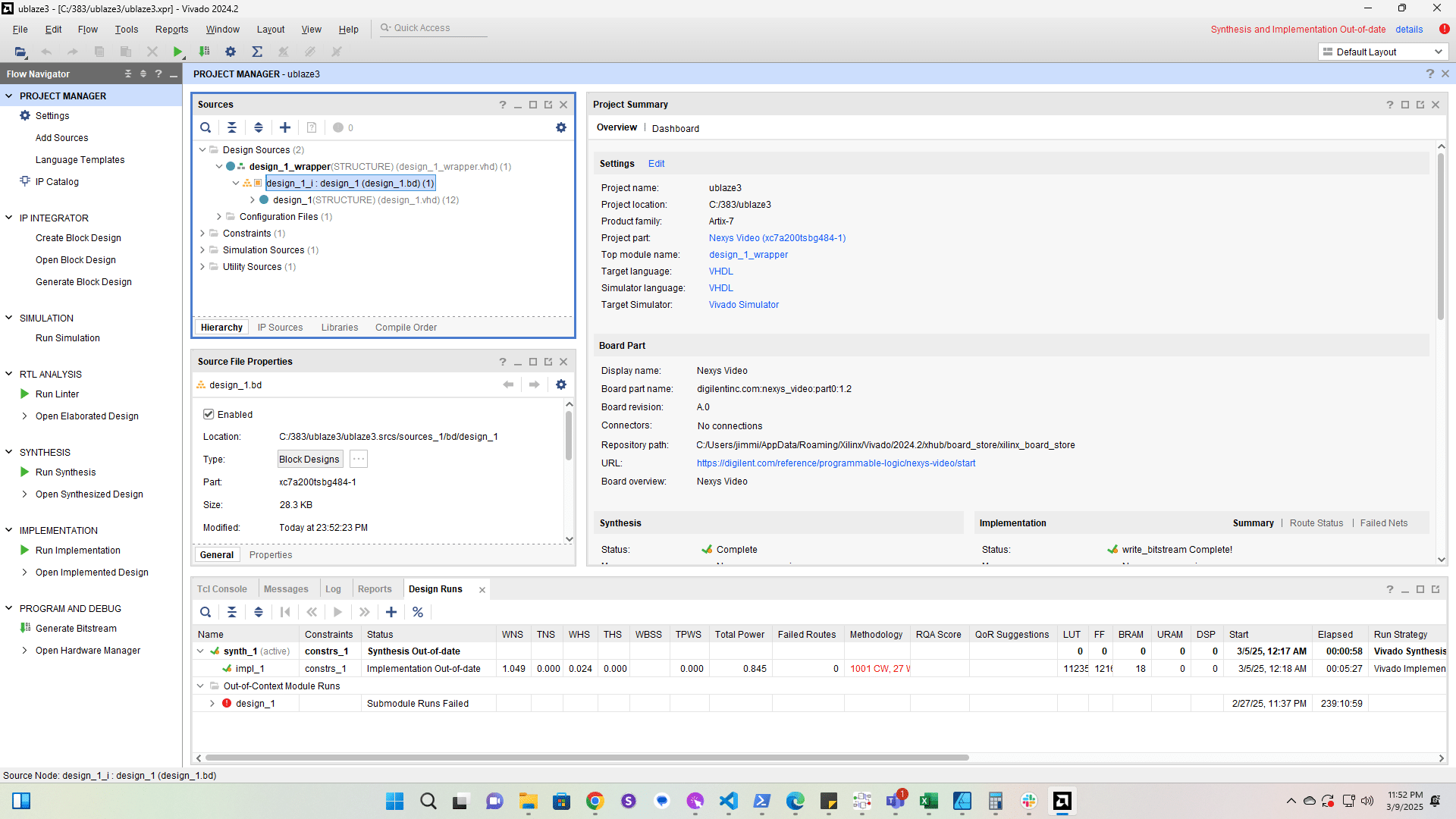Click details link for out-of-date warning
Screen dimensions: 1456x819
coord(1409,29)
